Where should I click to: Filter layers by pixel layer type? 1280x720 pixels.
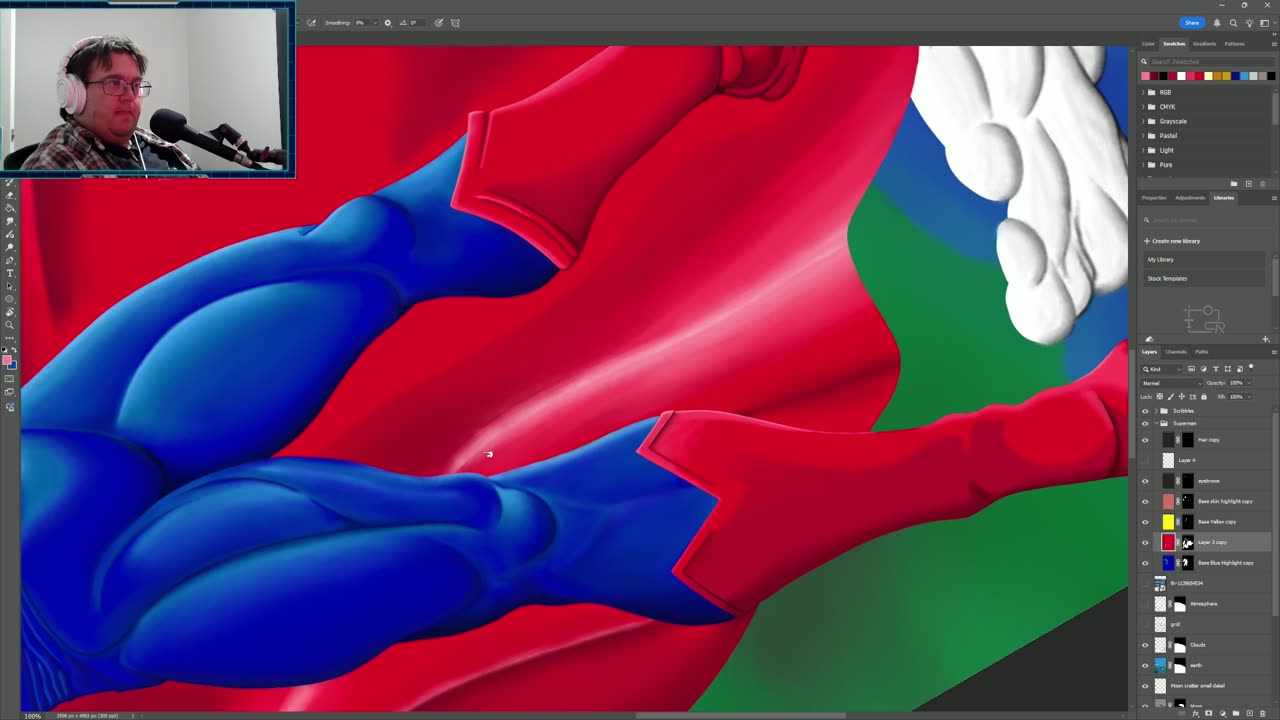[x=1191, y=369]
